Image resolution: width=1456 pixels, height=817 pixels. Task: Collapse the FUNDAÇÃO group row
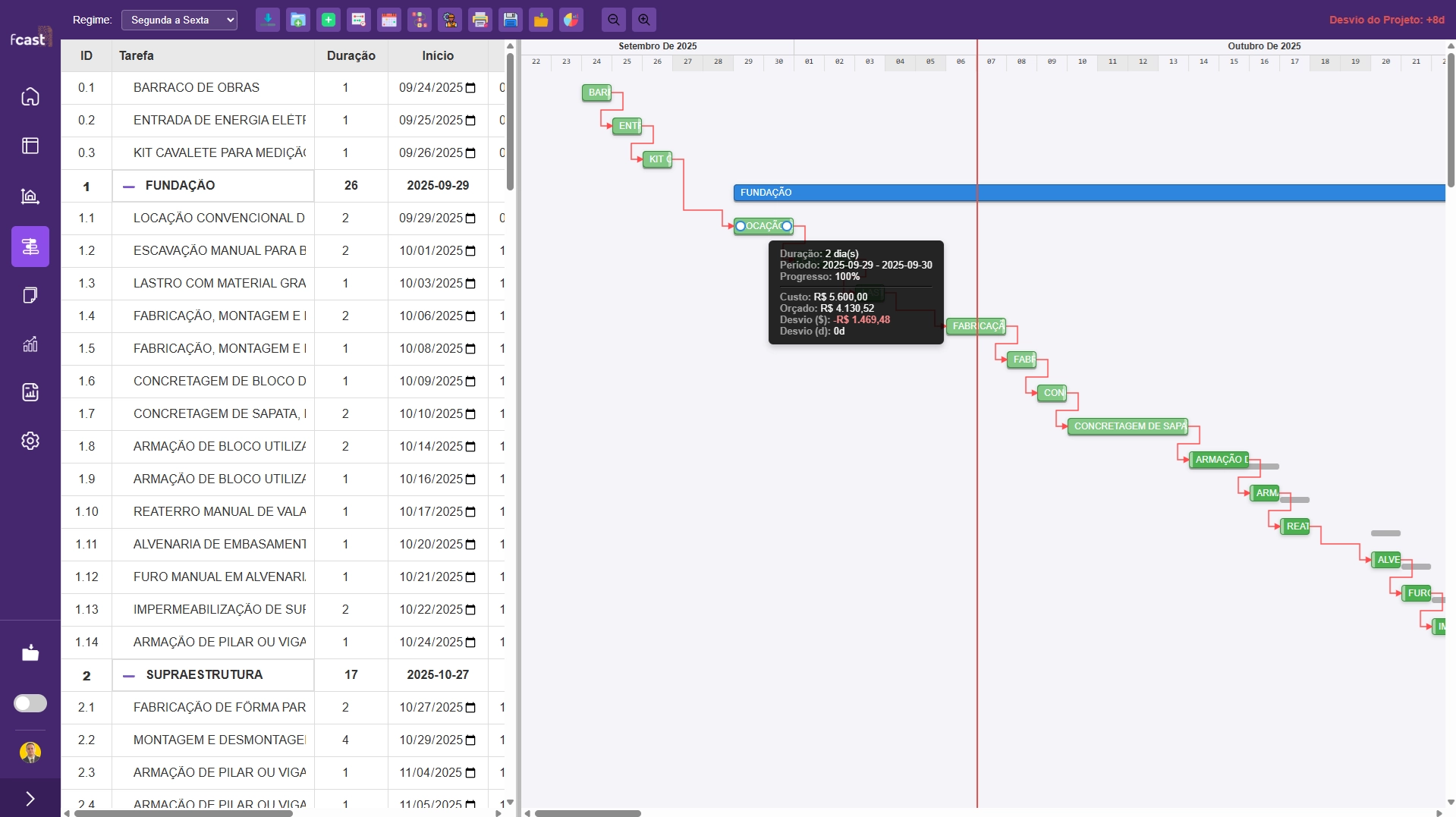[x=127, y=186]
